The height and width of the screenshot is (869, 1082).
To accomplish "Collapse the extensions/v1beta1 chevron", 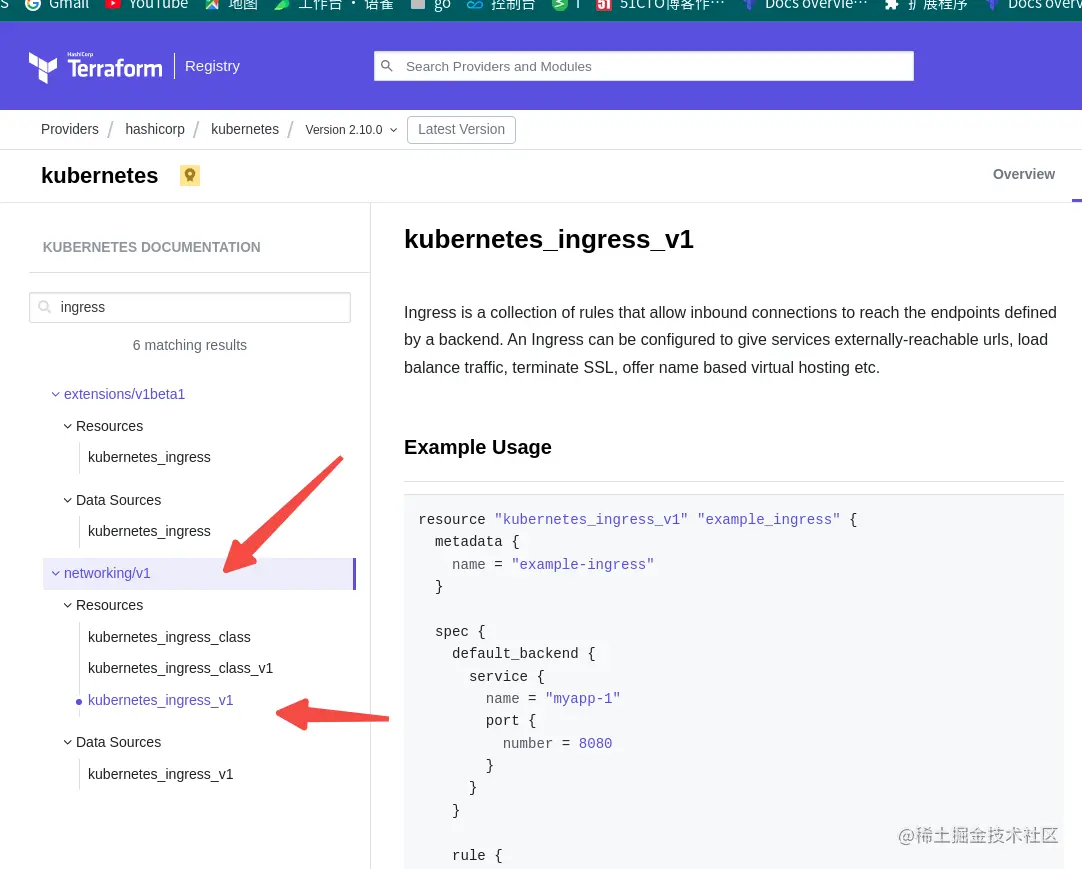I will click(x=55, y=394).
